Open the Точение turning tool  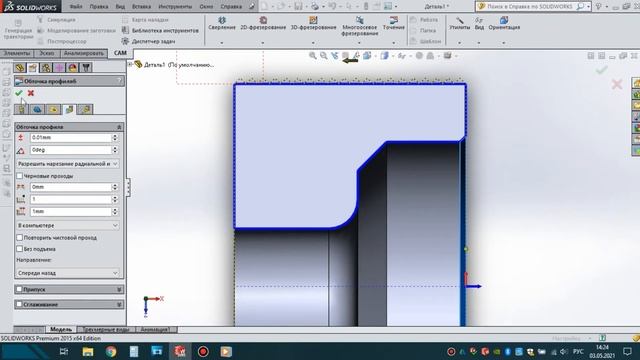pyautogui.click(x=393, y=23)
